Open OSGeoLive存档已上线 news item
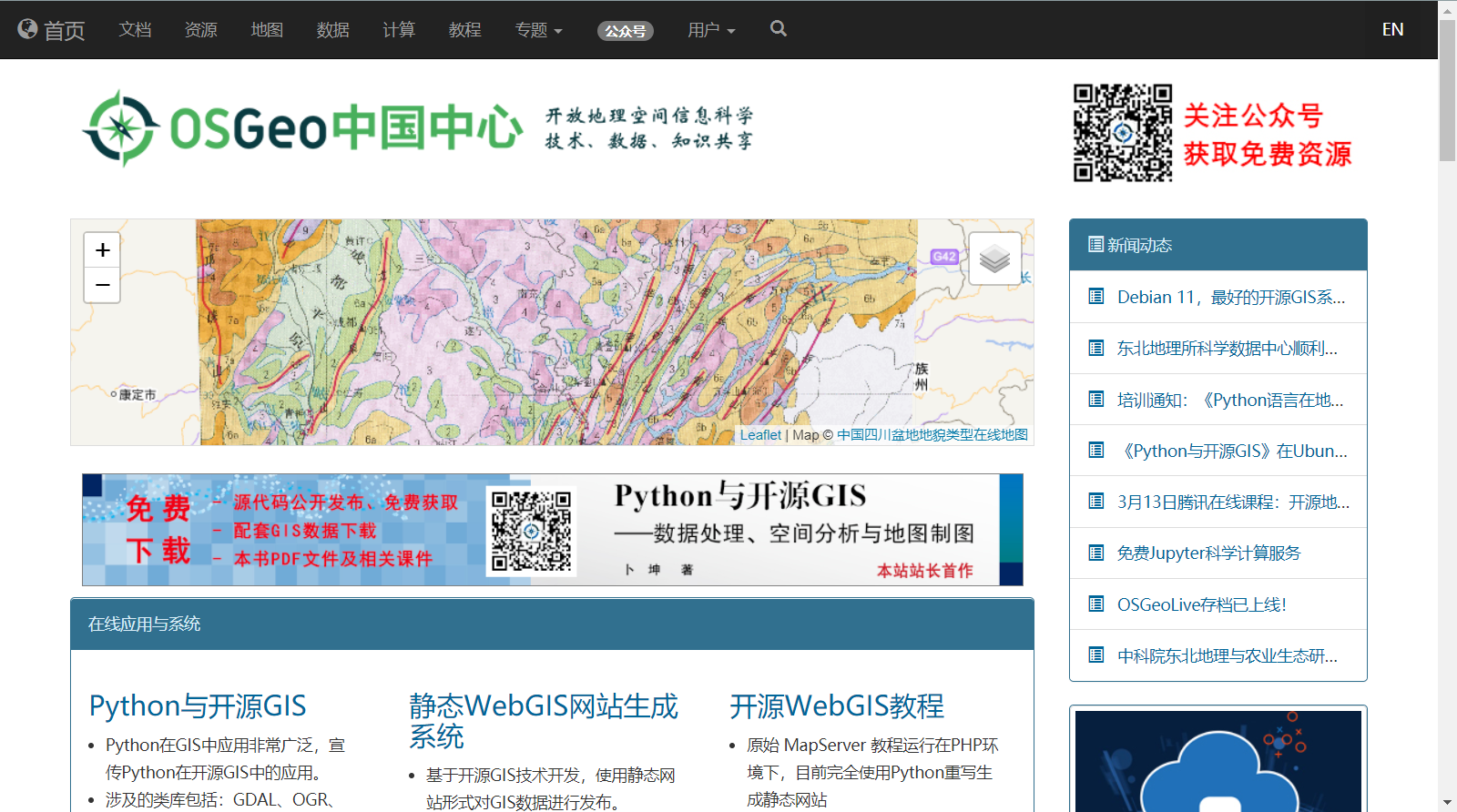1457x812 pixels. [1202, 604]
